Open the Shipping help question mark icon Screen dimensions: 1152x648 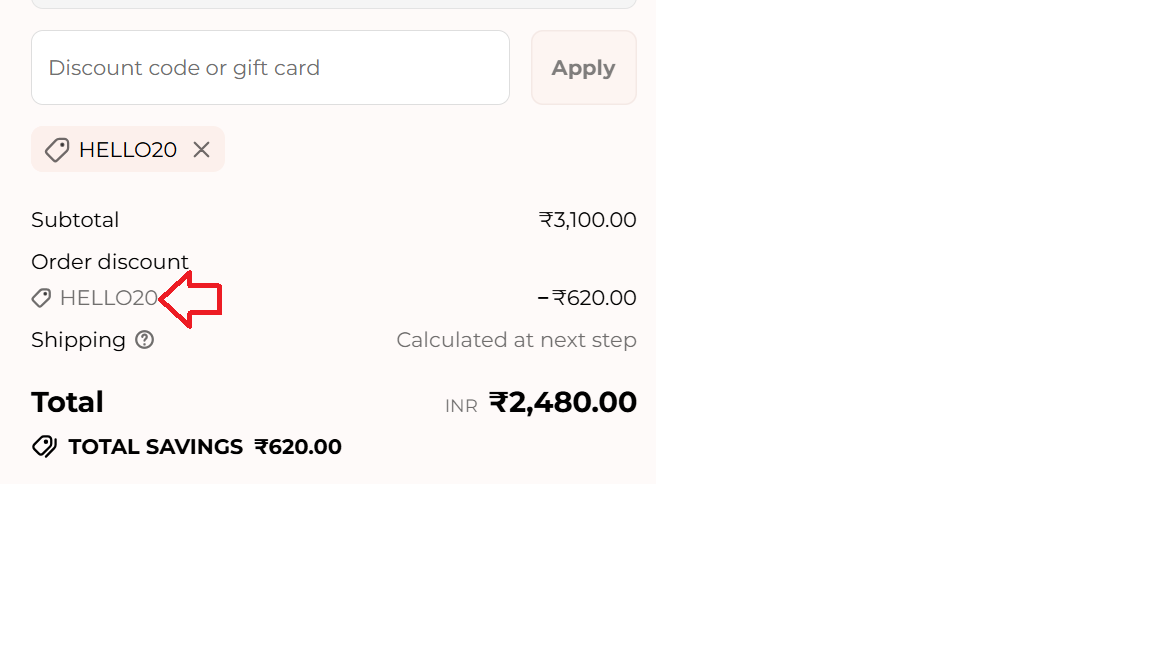pyautogui.click(x=145, y=340)
